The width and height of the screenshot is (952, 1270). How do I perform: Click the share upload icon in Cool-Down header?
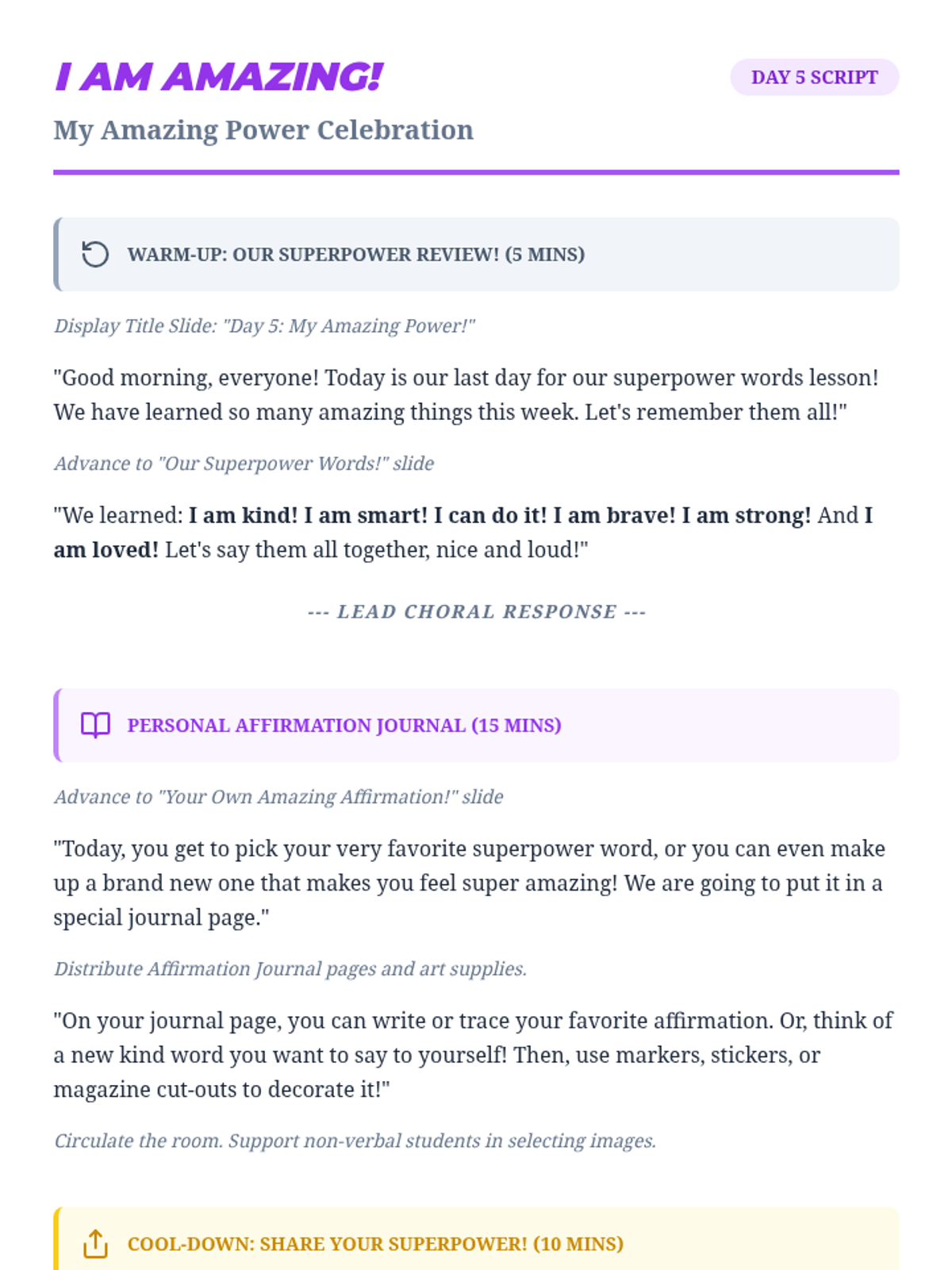coord(95,1244)
